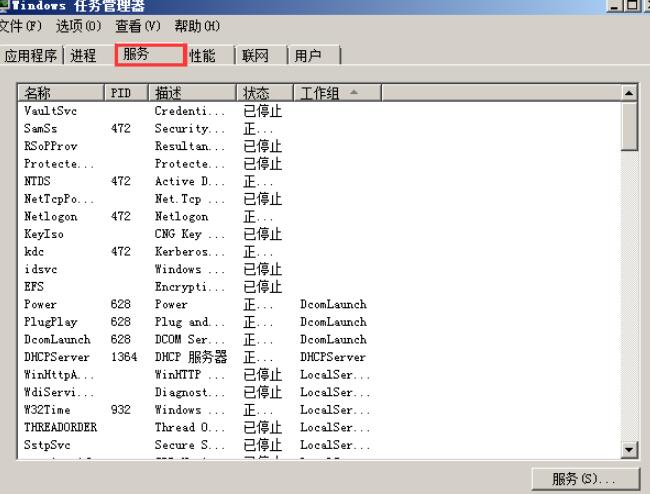The image size is (650, 494).
Task: Select the W32Time service row
Action: coord(319,409)
